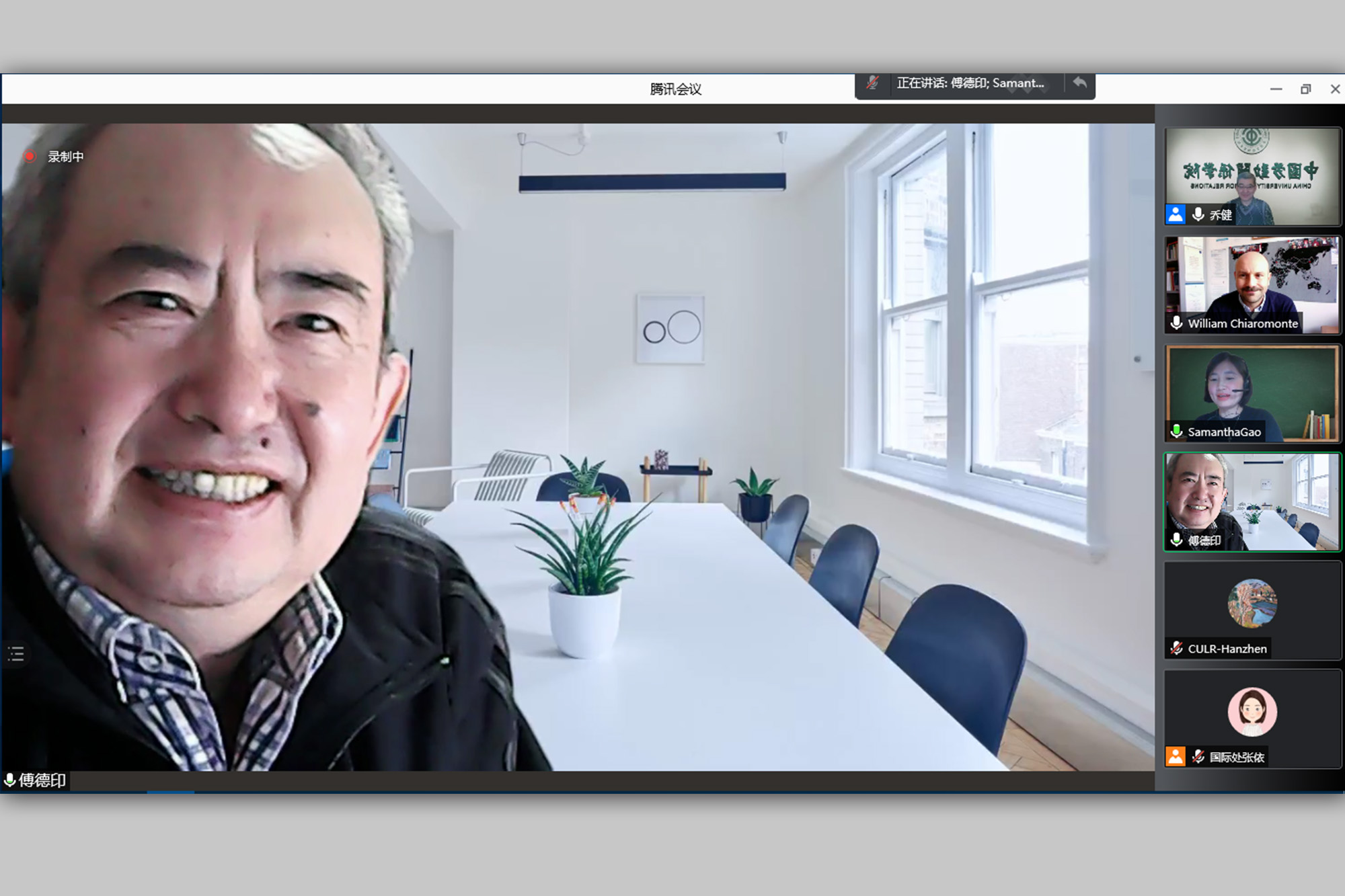This screenshot has width=1345, height=896.
Task: Click the red recording indicator dot
Action: 30,157
